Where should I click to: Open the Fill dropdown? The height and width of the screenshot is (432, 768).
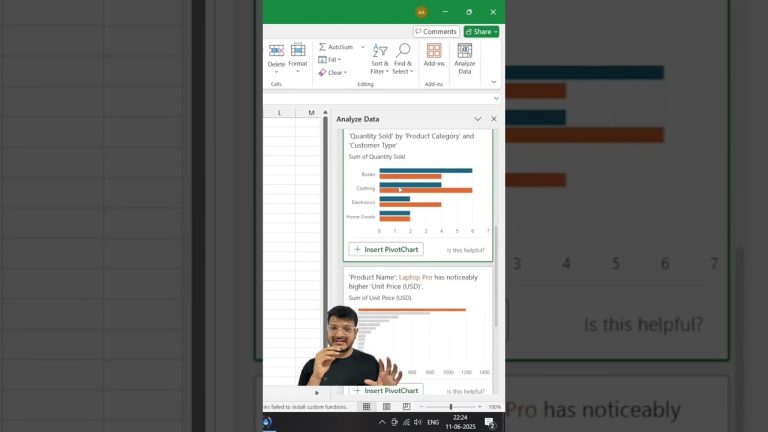click(330, 60)
